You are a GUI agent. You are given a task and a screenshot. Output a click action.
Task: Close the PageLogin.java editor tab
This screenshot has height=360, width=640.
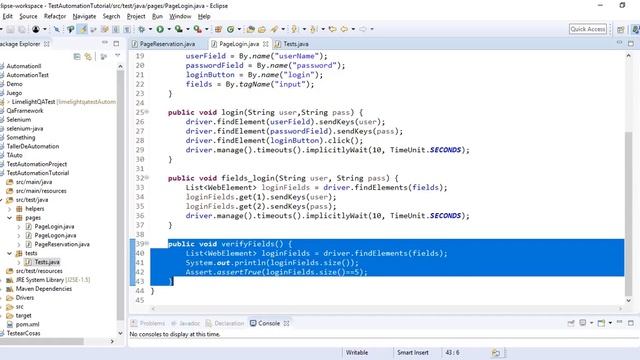point(266,44)
